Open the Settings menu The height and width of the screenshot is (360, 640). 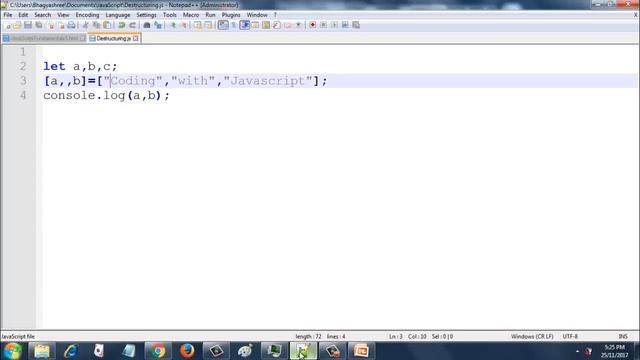click(x=146, y=15)
